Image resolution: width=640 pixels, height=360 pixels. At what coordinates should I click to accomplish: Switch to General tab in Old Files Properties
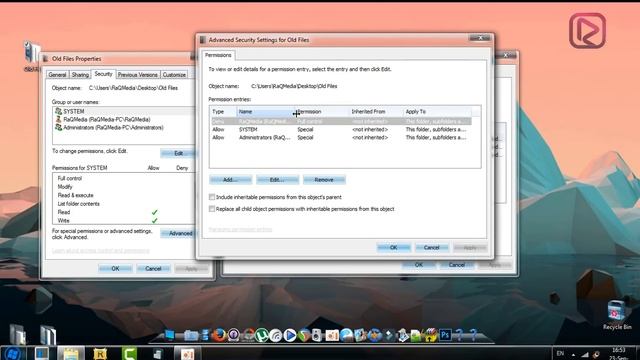pos(57,75)
